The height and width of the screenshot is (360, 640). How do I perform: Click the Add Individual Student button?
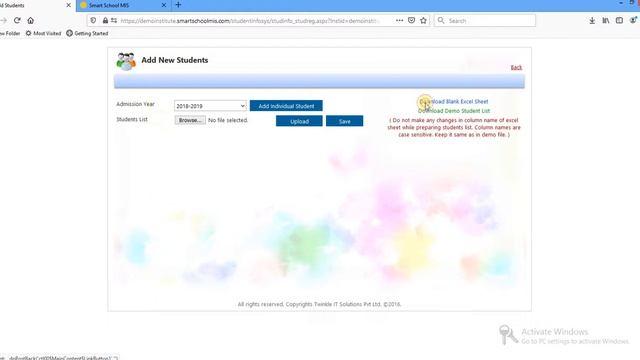286,106
